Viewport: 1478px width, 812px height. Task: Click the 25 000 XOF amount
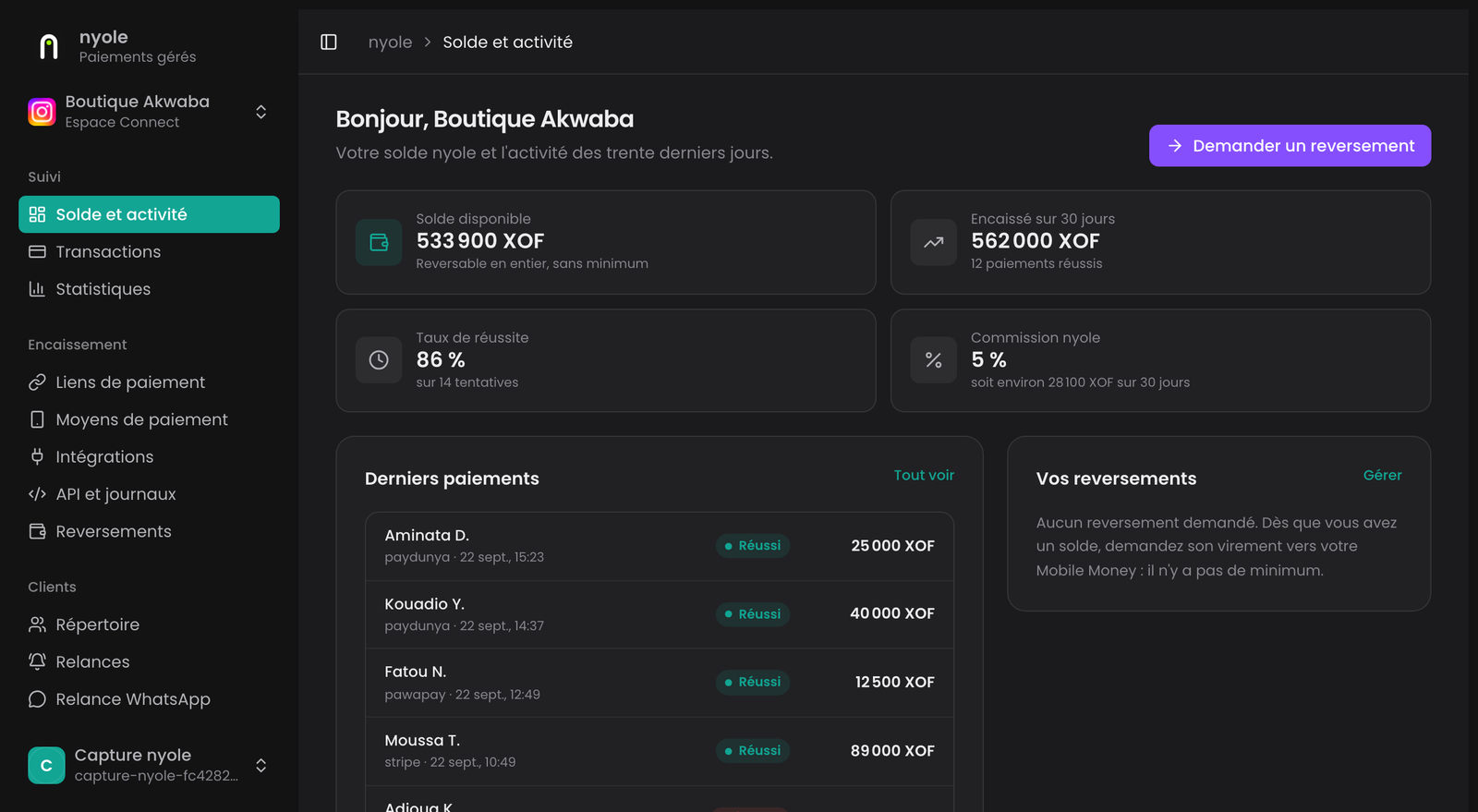pyautogui.click(x=892, y=546)
